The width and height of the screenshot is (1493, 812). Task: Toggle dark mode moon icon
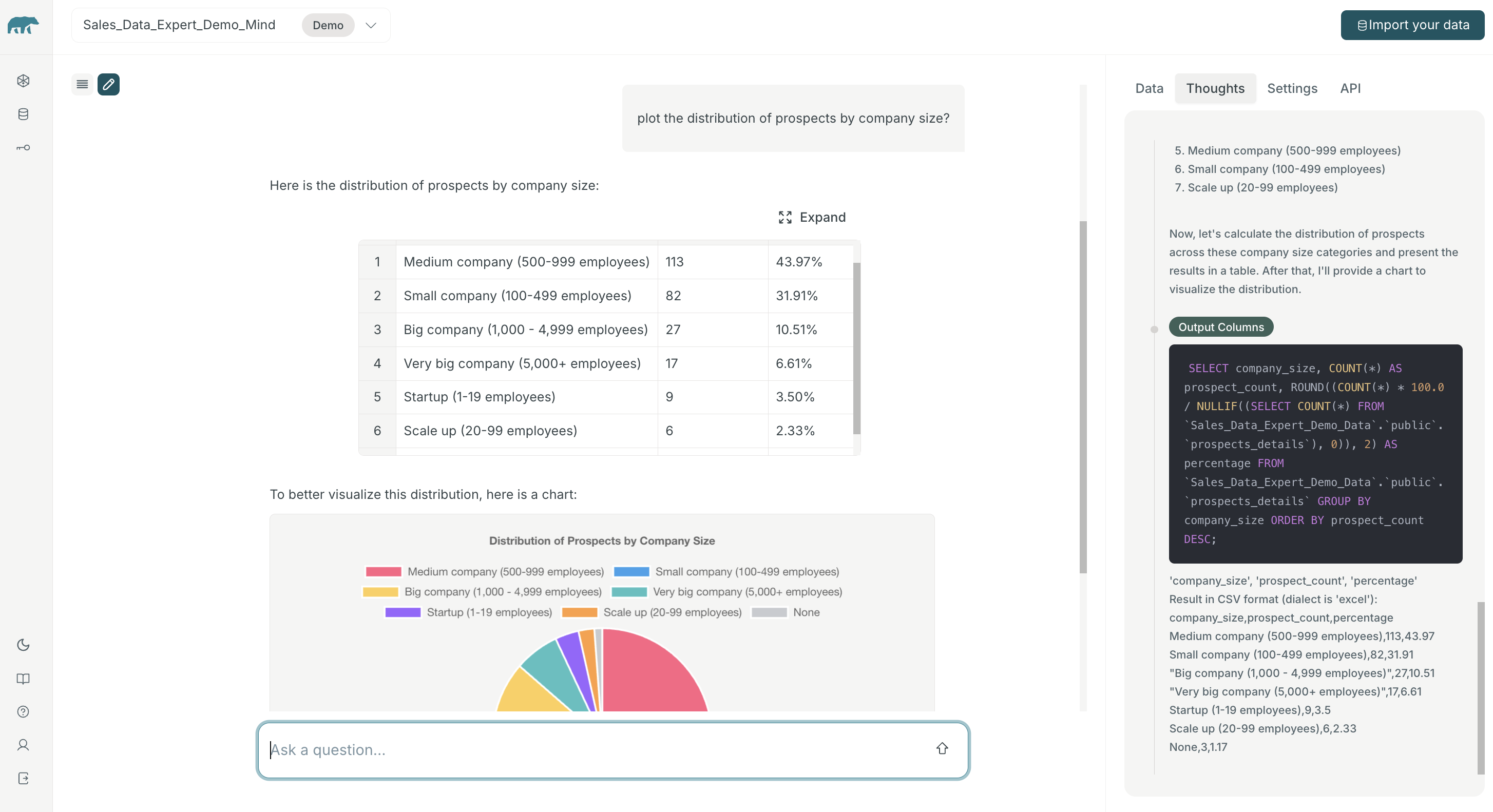23,645
